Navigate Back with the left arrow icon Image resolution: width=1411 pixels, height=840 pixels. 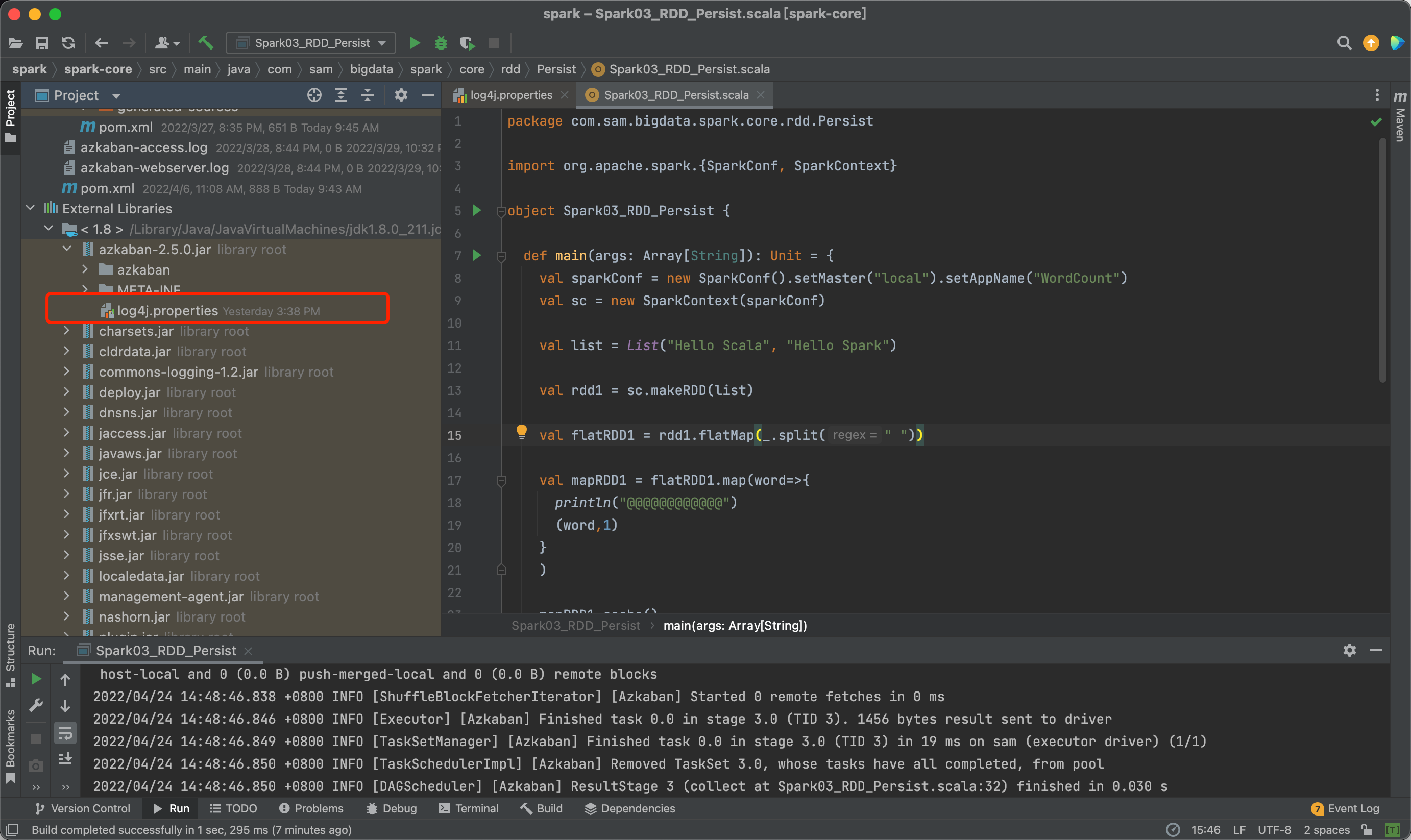point(102,43)
